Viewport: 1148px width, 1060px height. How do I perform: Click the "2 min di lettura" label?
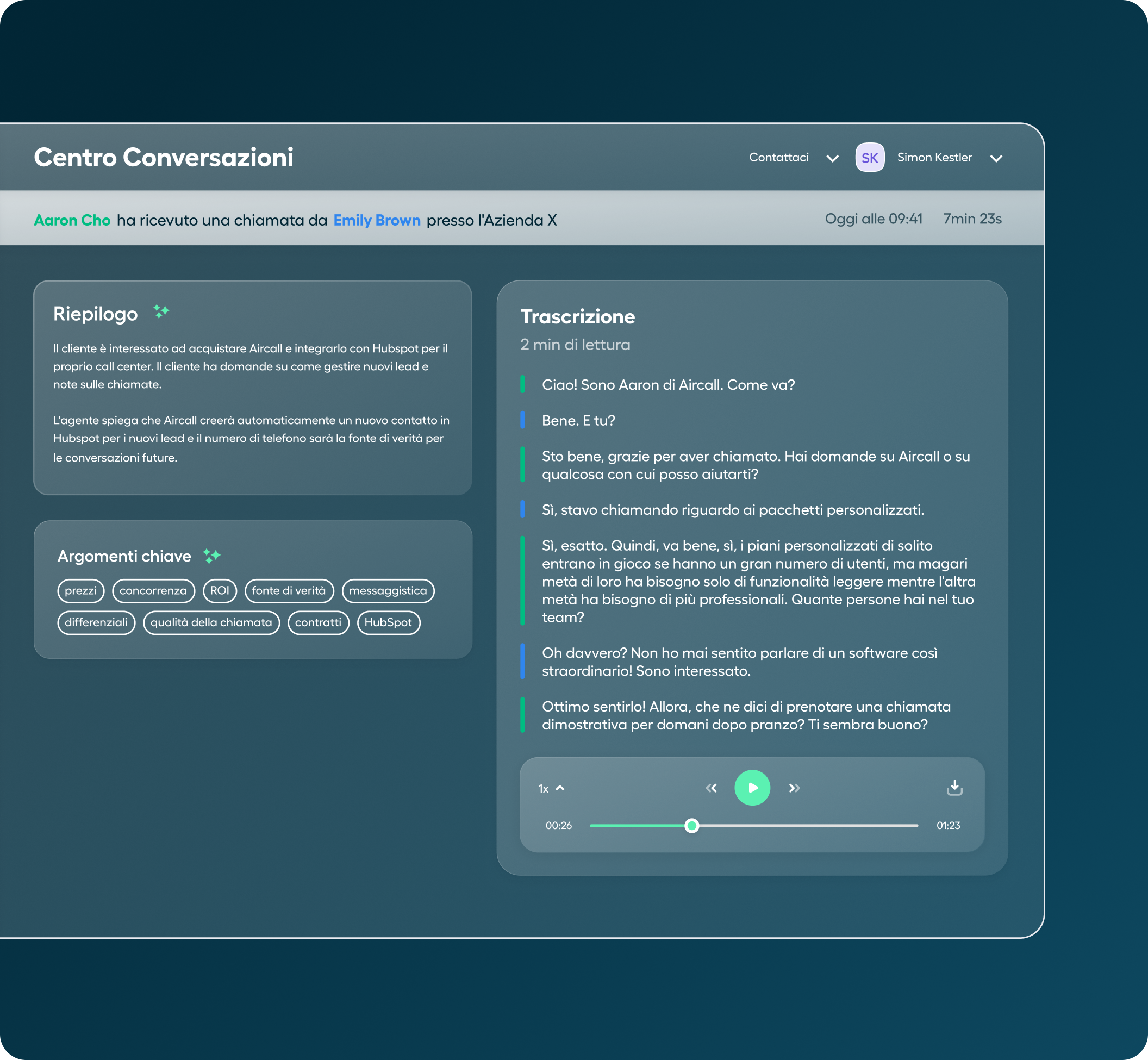pos(575,345)
